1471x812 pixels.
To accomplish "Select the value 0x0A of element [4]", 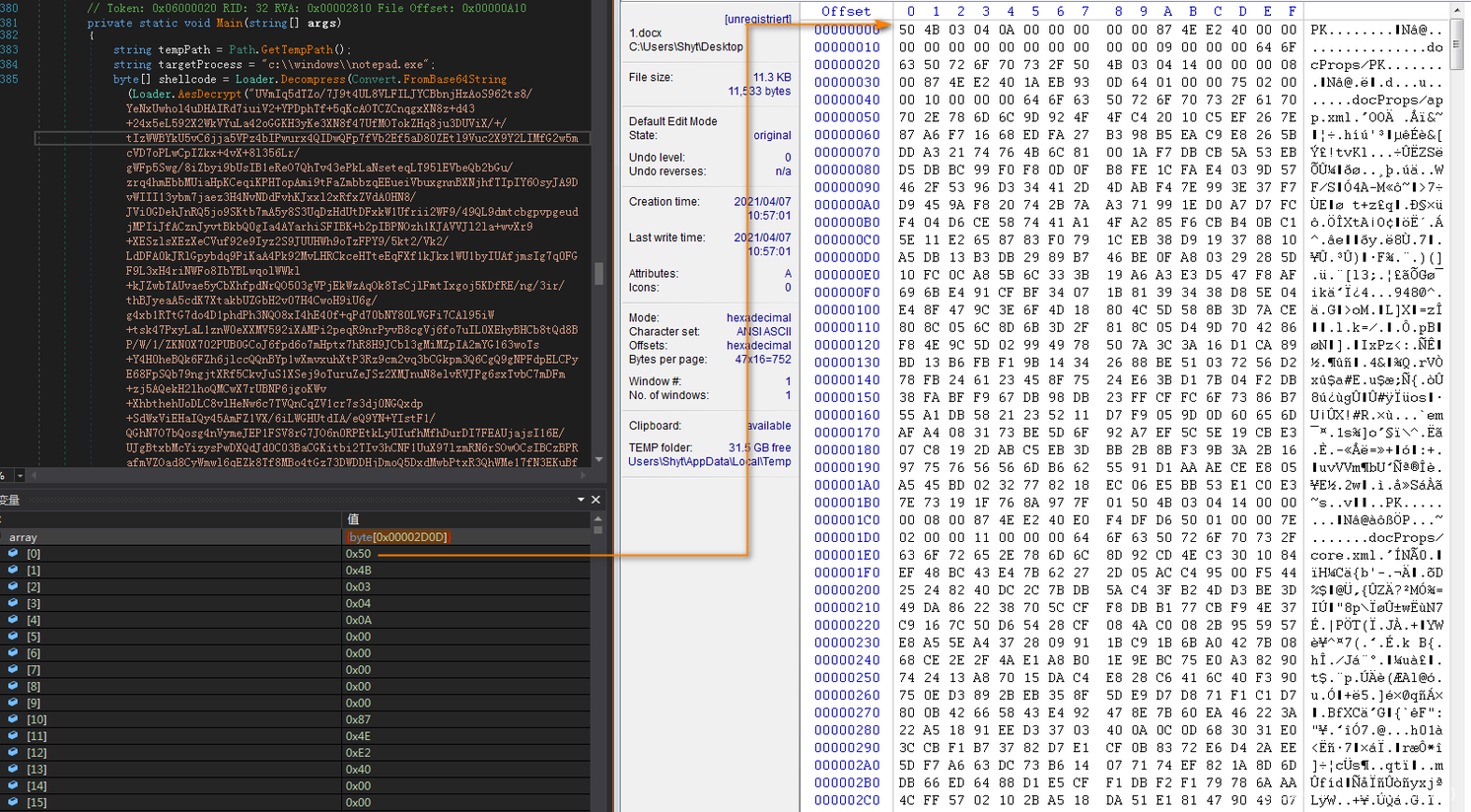I will [358, 620].
